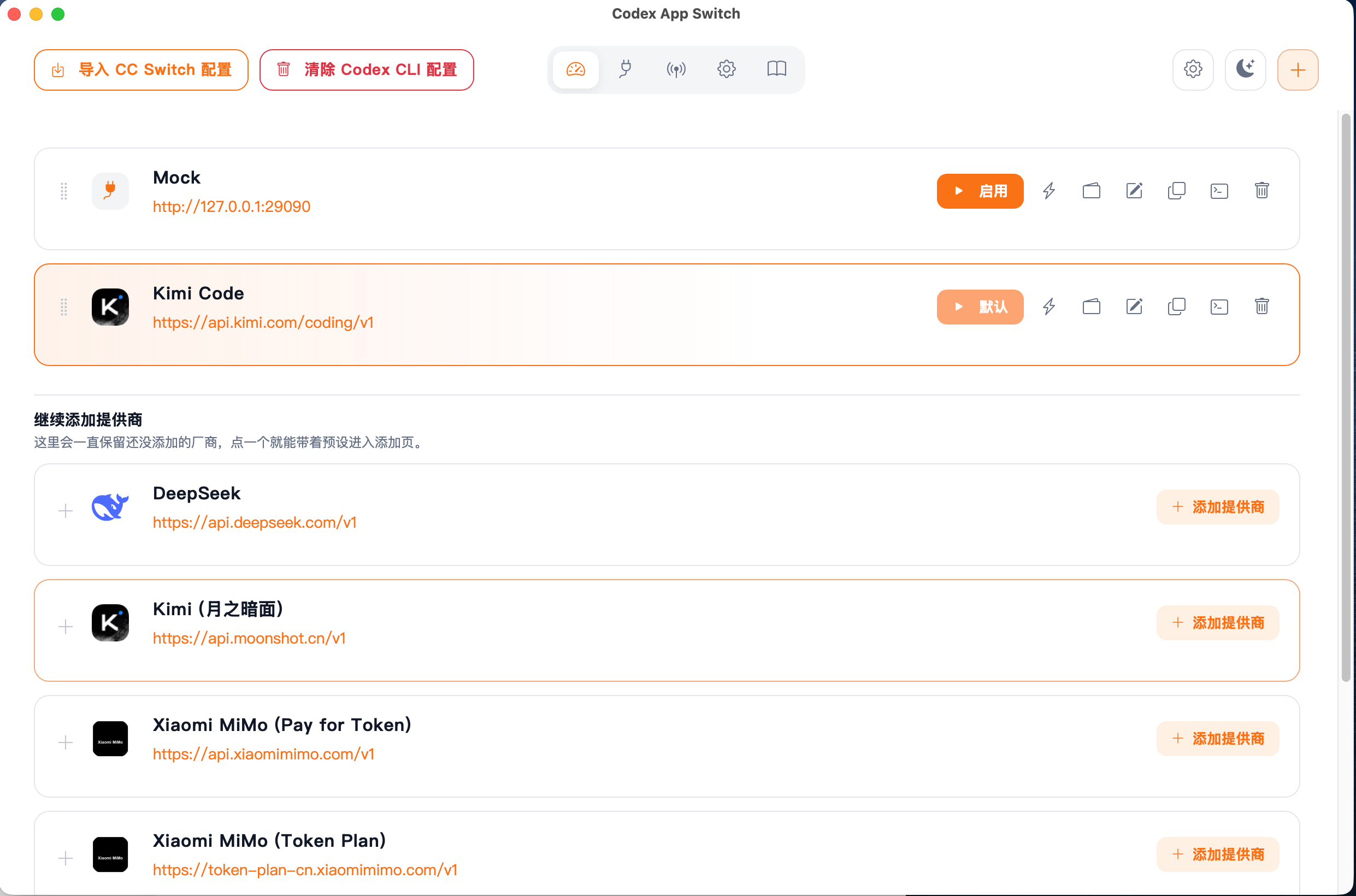
Task: Open the api.xiaomimimo.com URL
Action: coord(263,754)
